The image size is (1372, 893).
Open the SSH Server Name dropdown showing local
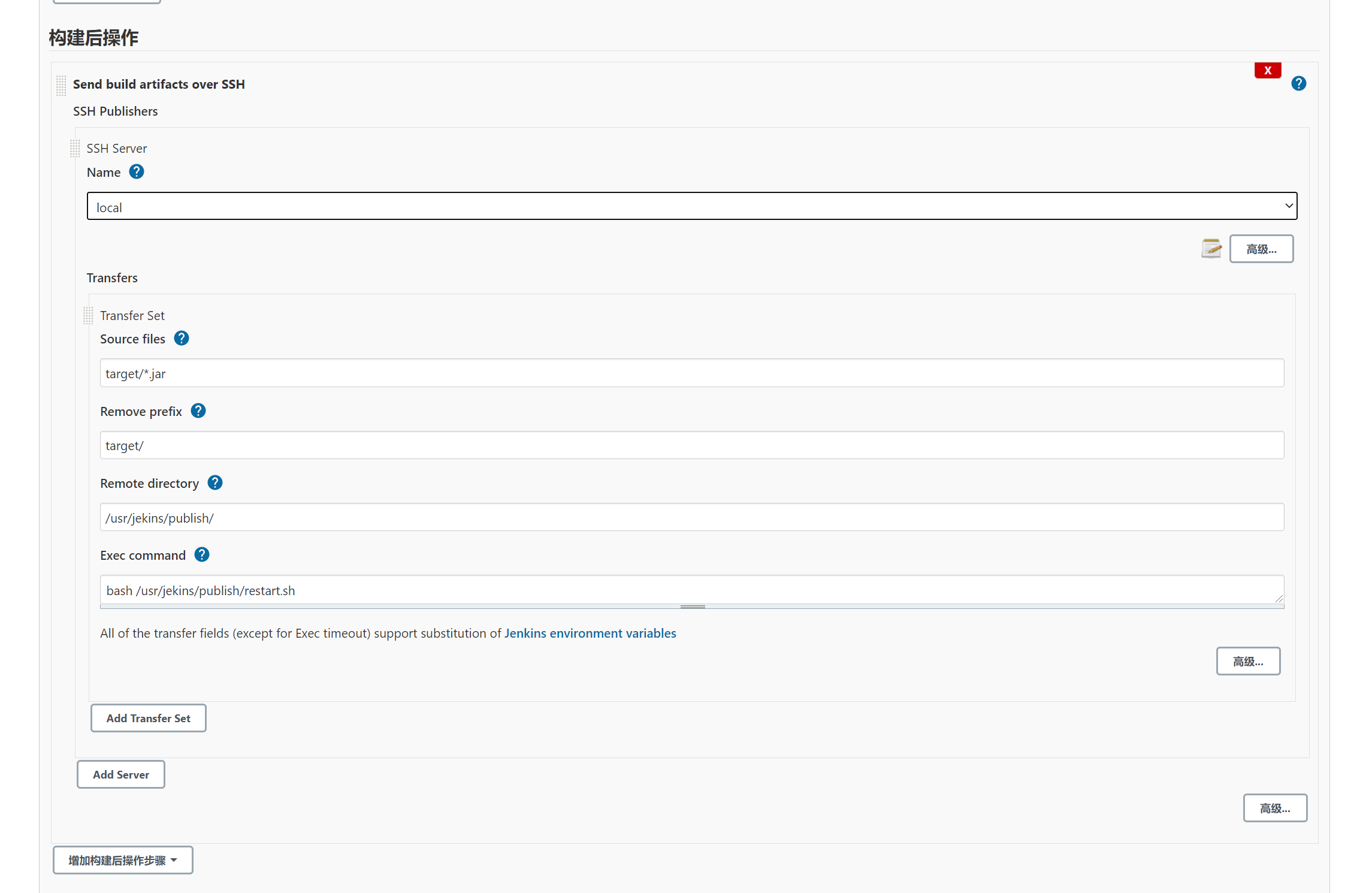(692, 206)
